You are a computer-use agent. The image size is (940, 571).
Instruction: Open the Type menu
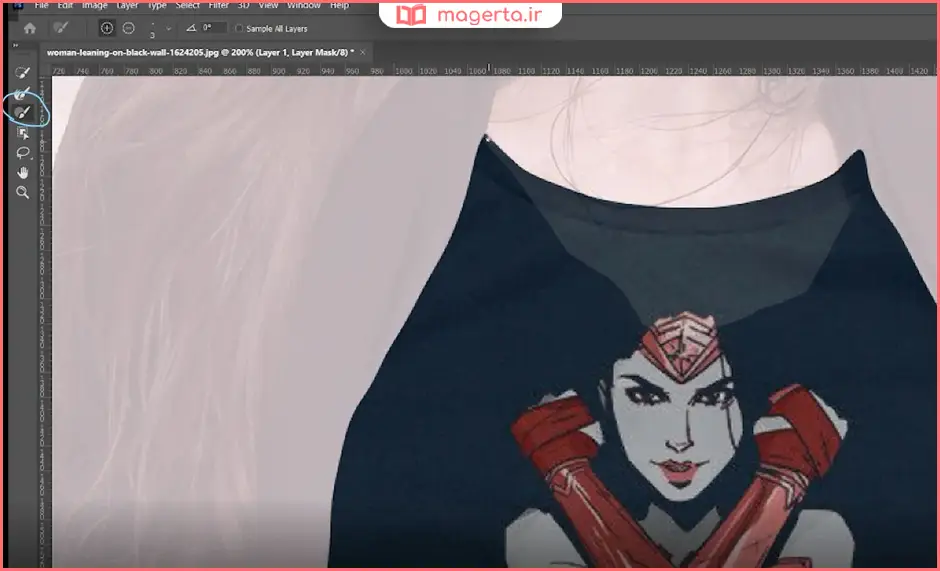pos(157,5)
